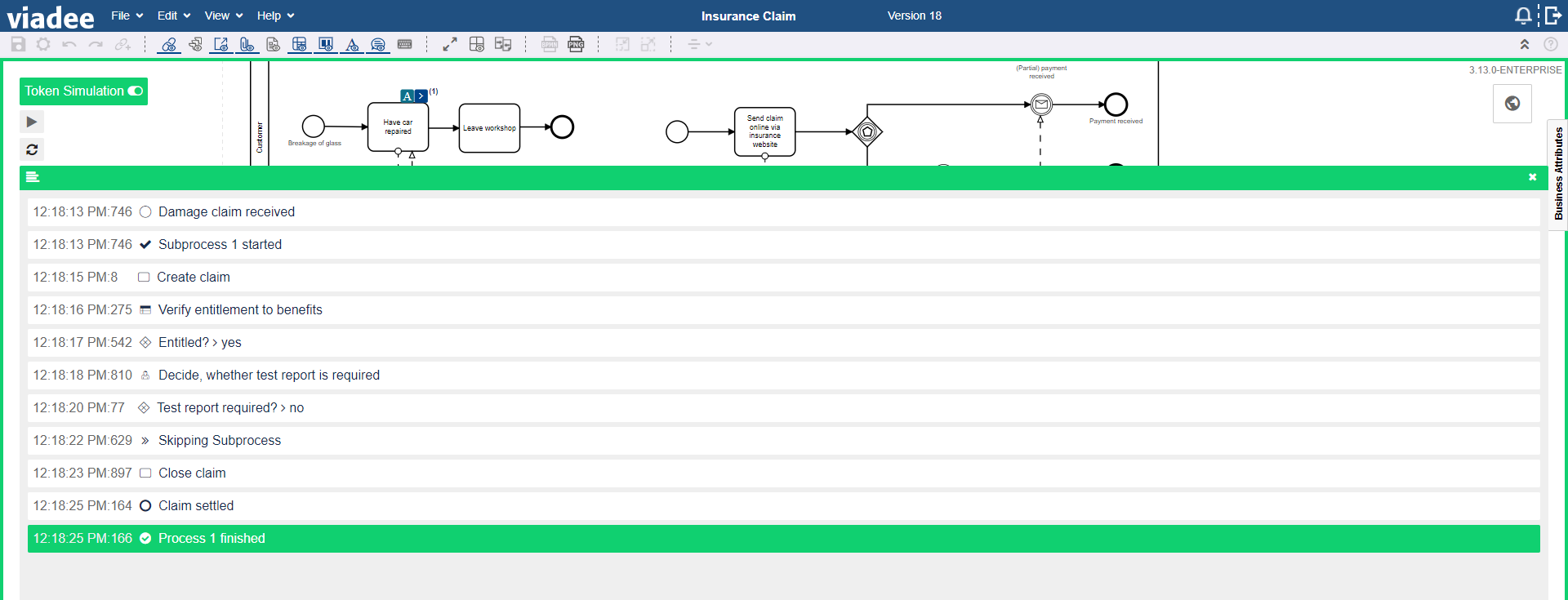Click the redo arrow icon

96,44
